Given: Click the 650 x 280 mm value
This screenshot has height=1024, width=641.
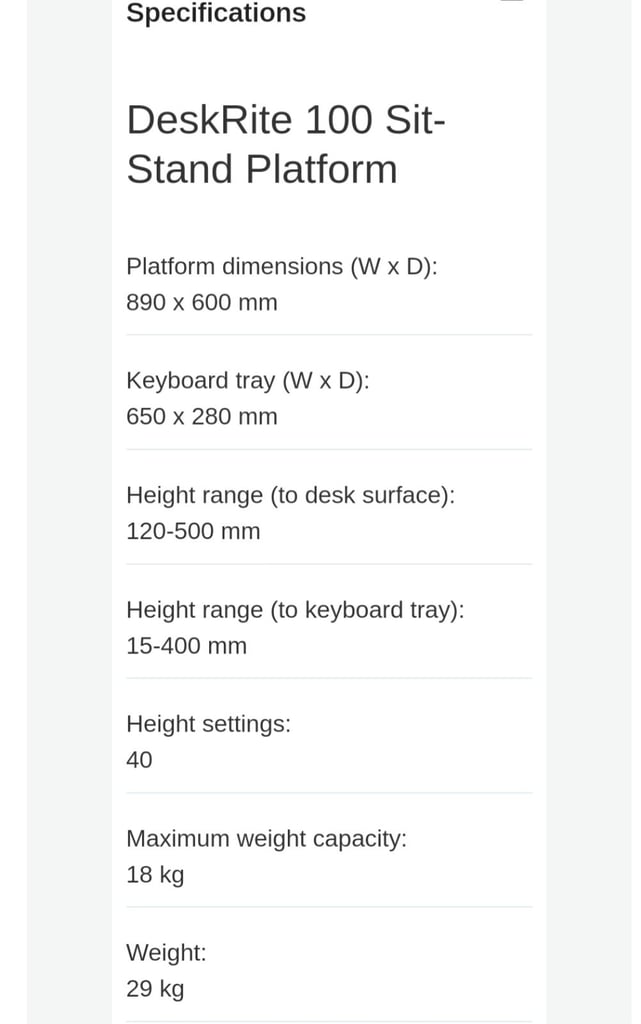Looking at the screenshot, I should (x=202, y=416).
